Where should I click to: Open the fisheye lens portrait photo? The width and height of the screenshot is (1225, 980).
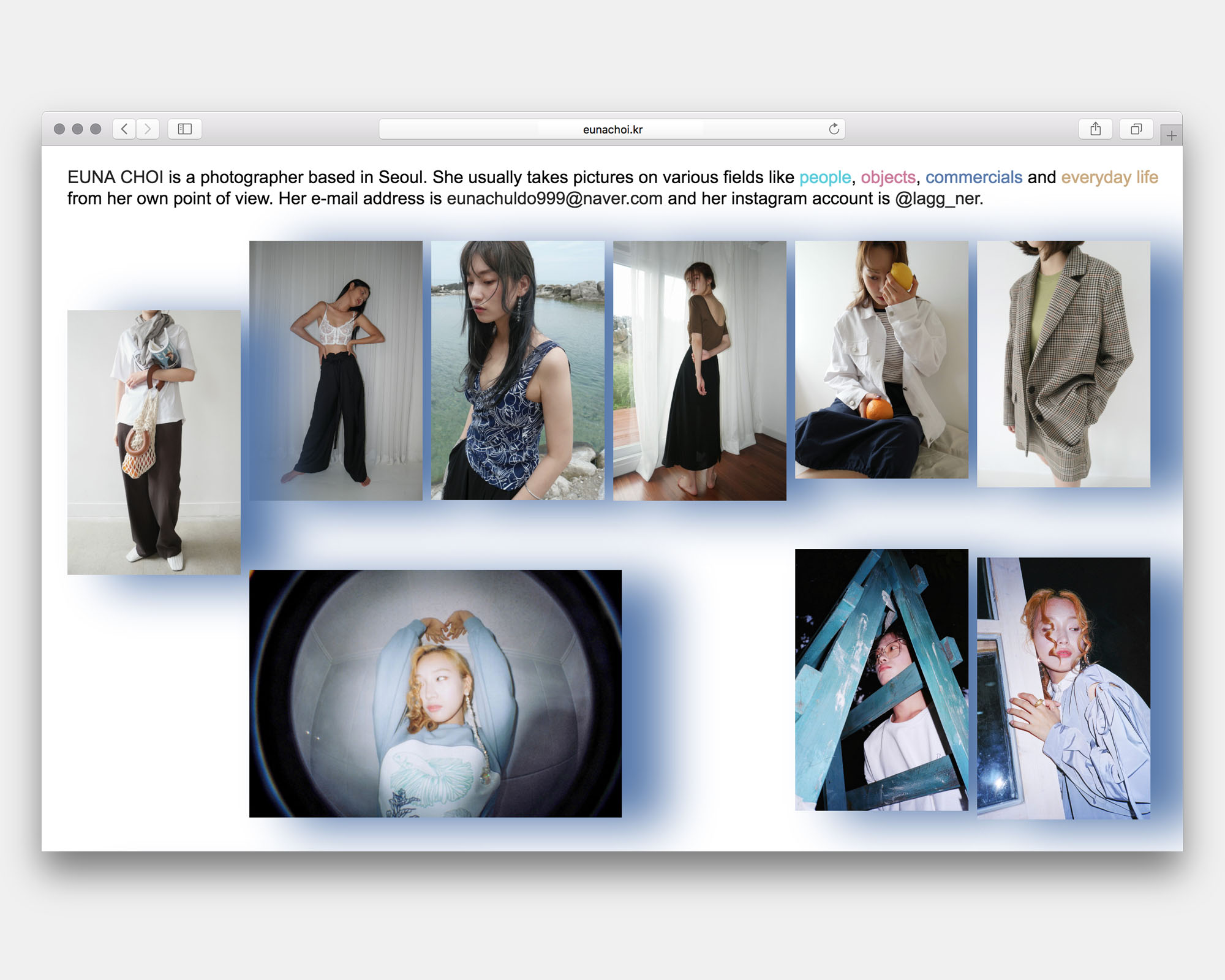tap(435, 693)
